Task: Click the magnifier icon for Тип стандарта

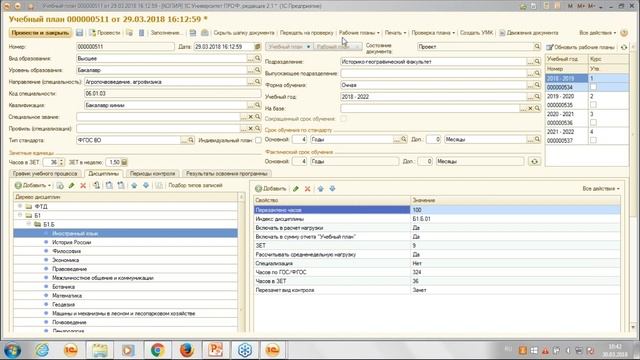Action: tap(191, 140)
